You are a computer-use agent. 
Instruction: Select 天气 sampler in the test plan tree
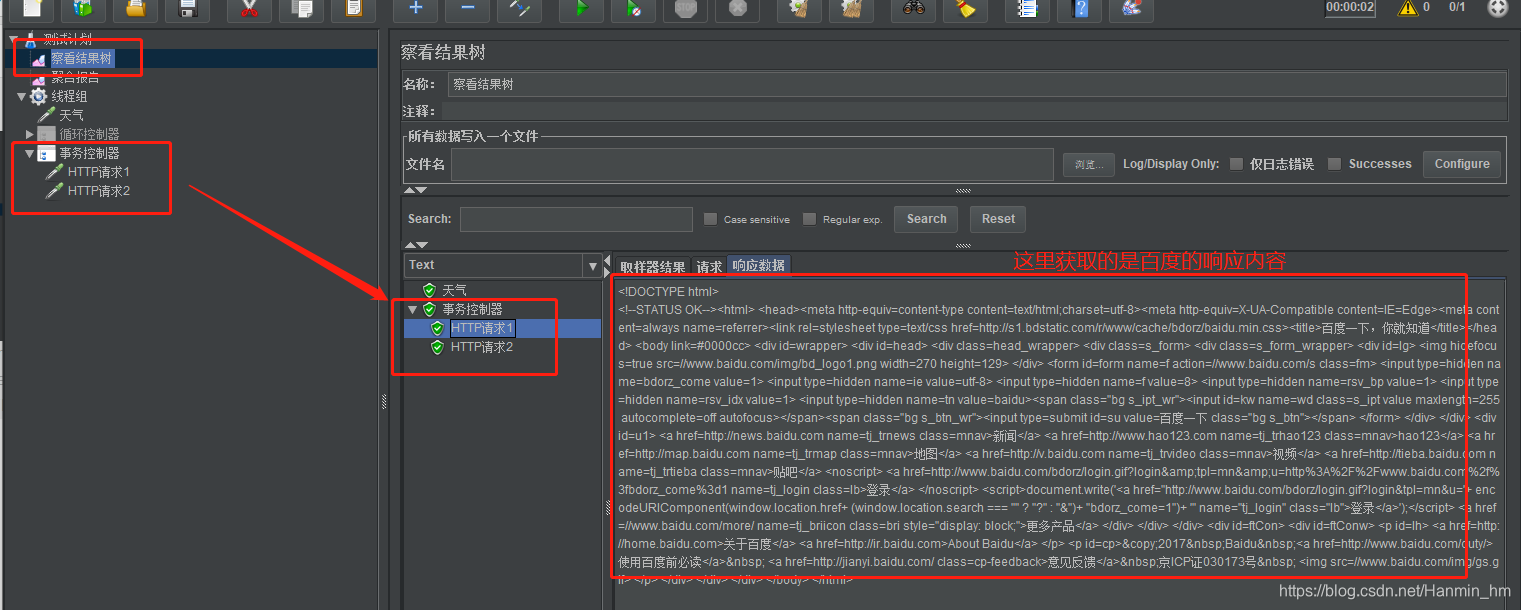click(71, 115)
